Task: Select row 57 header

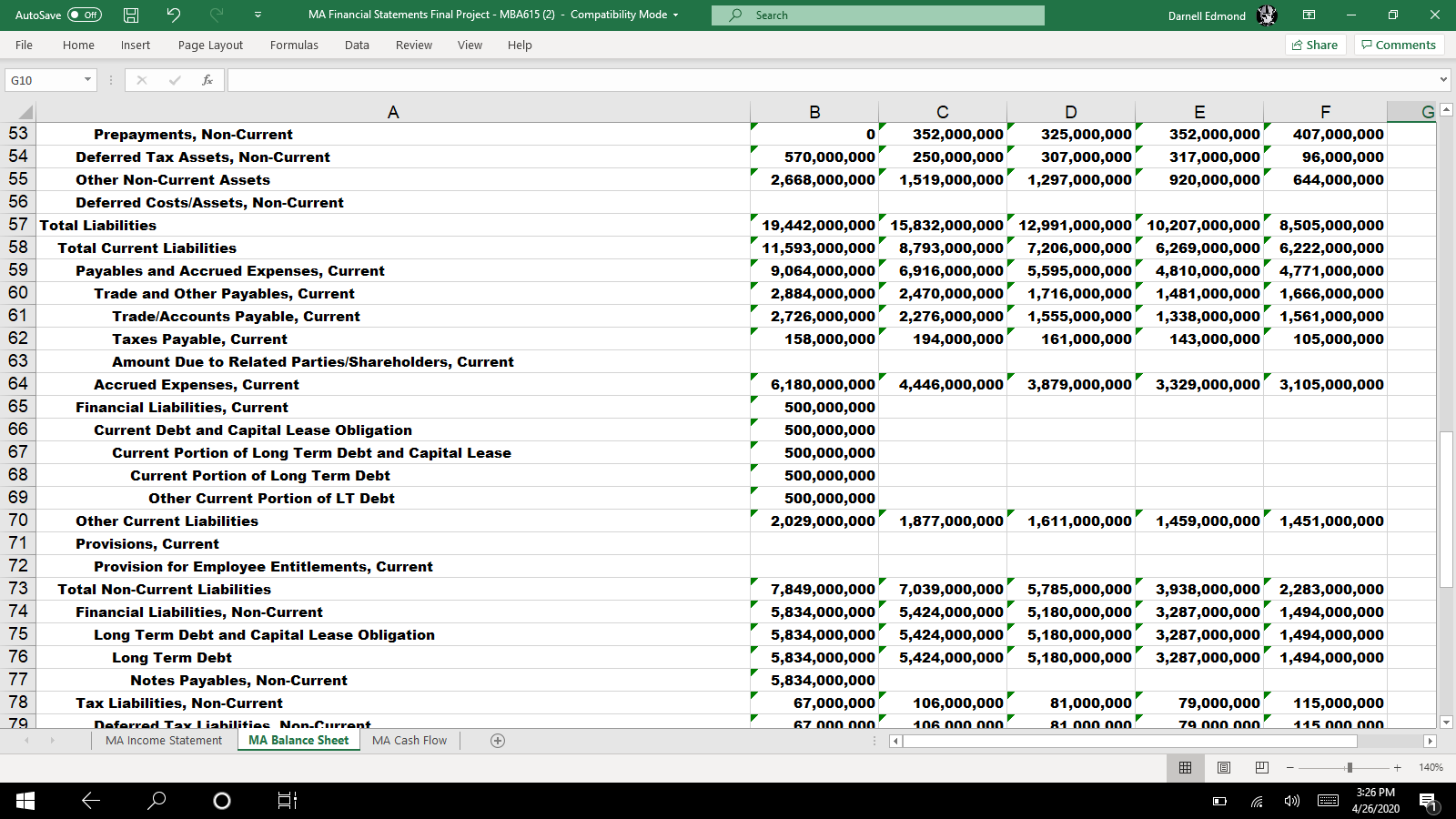Action: click(x=17, y=225)
